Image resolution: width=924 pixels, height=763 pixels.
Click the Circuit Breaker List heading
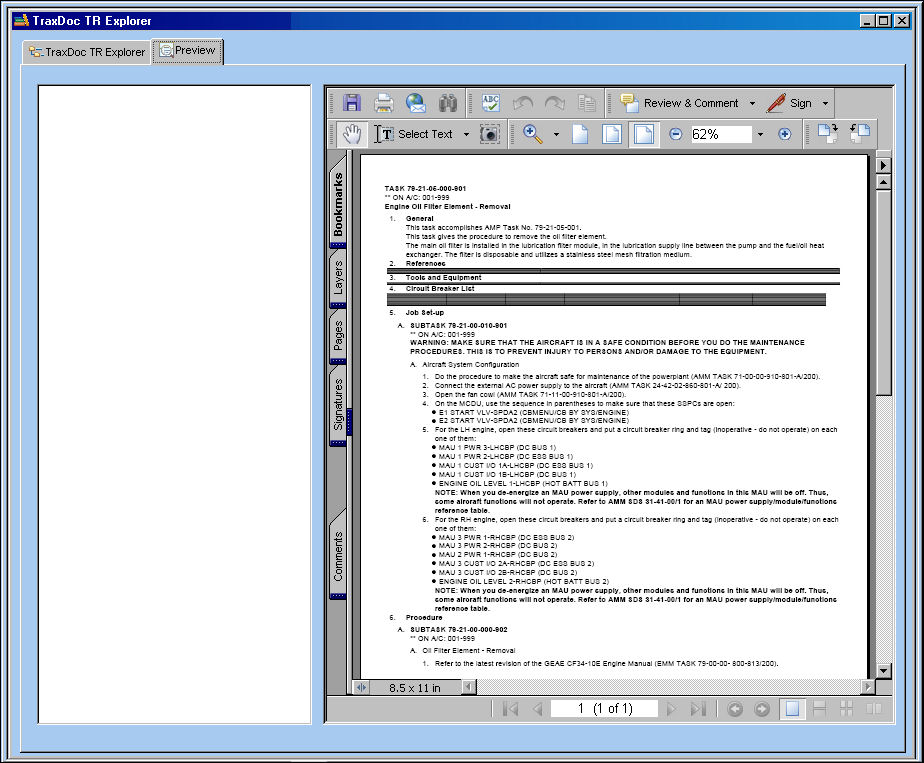click(x=440, y=289)
